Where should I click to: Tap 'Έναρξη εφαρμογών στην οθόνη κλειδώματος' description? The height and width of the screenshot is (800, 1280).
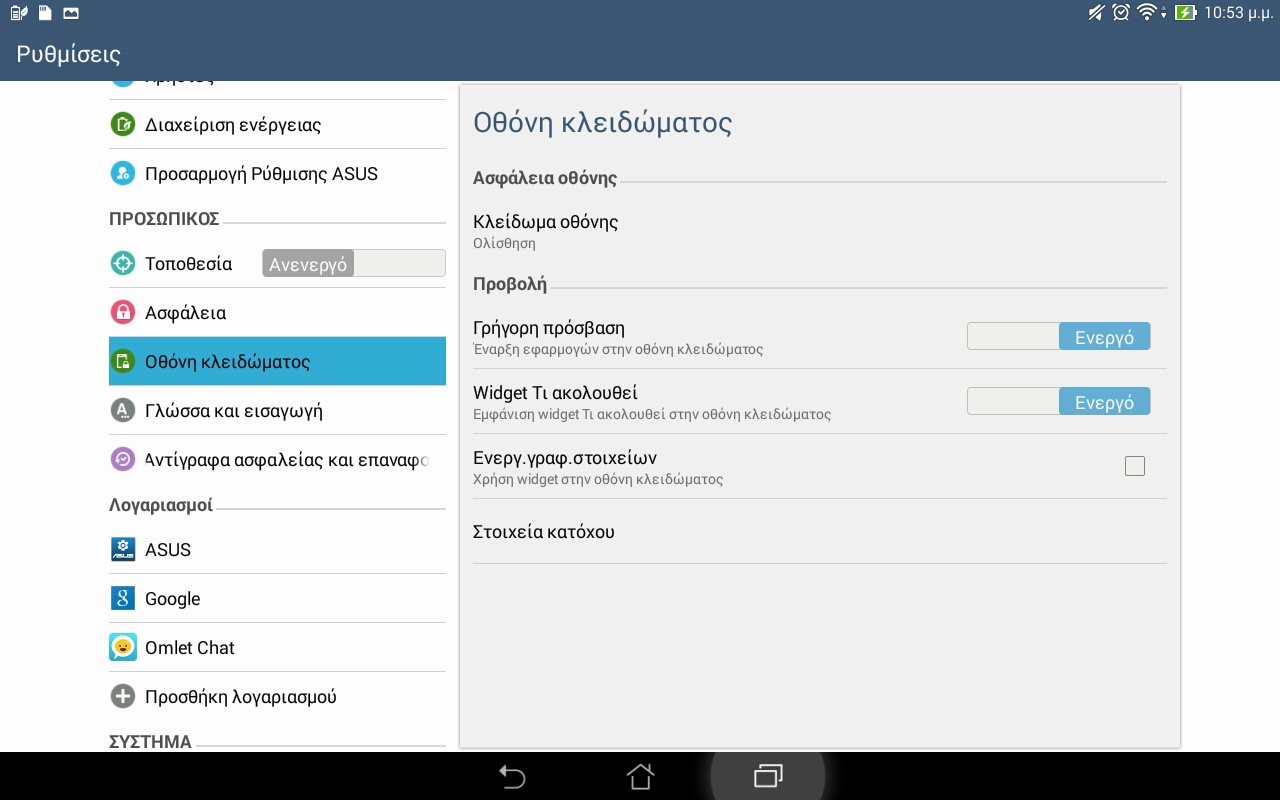pos(618,349)
